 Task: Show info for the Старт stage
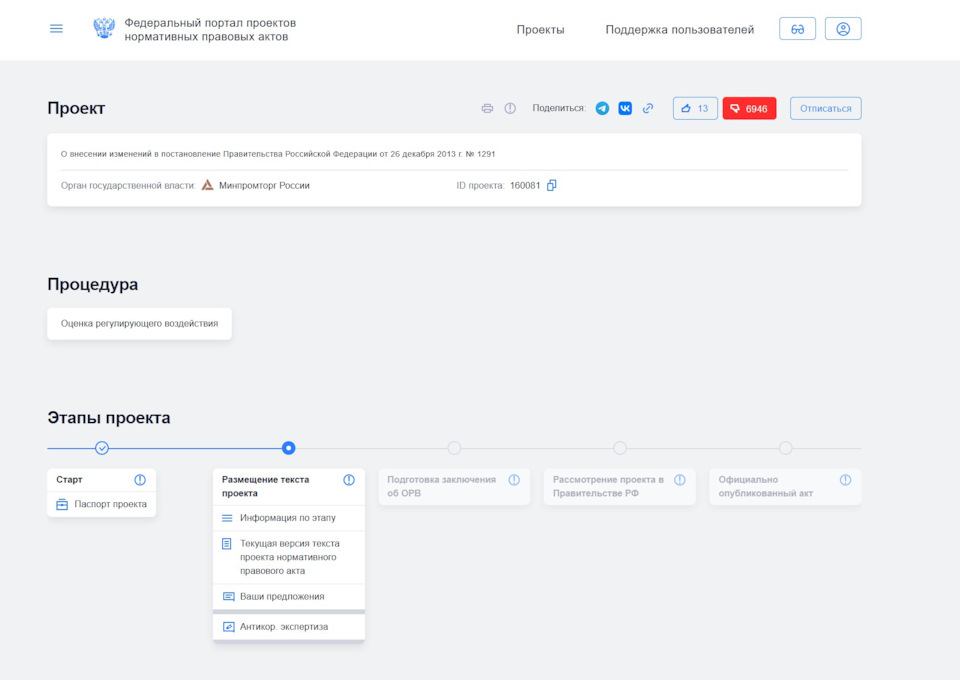click(x=140, y=480)
